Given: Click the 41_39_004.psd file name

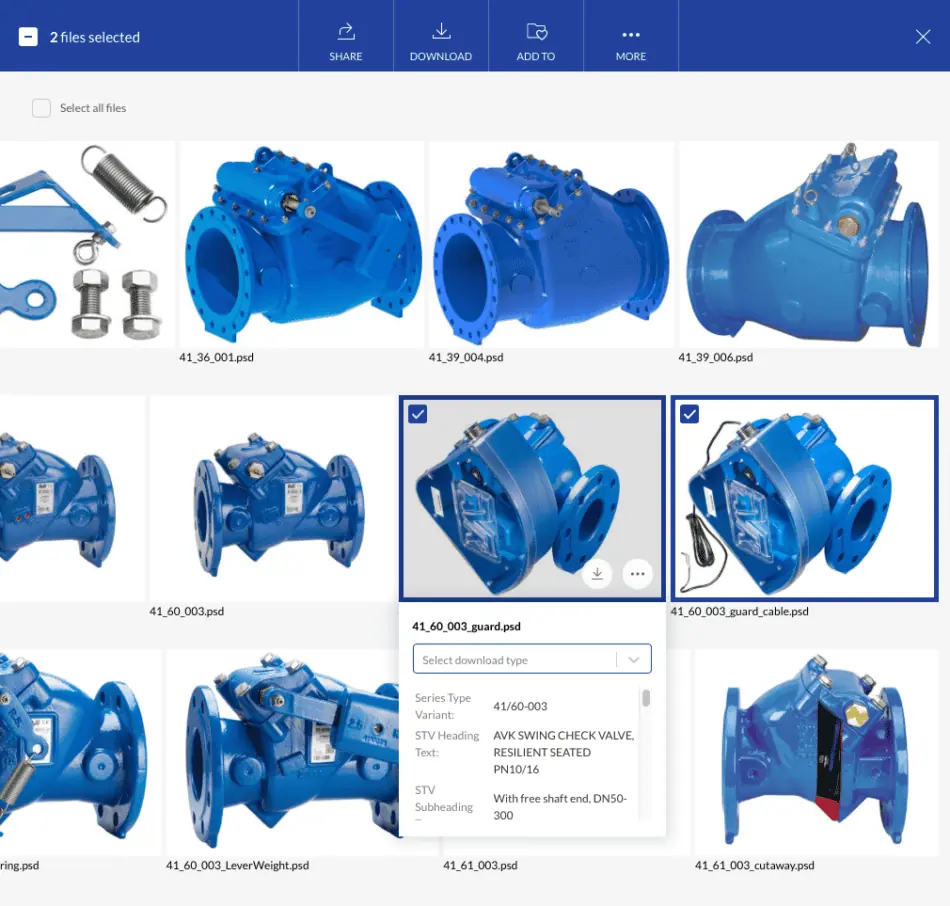Looking at the screenshot, I should pos(466,358).
